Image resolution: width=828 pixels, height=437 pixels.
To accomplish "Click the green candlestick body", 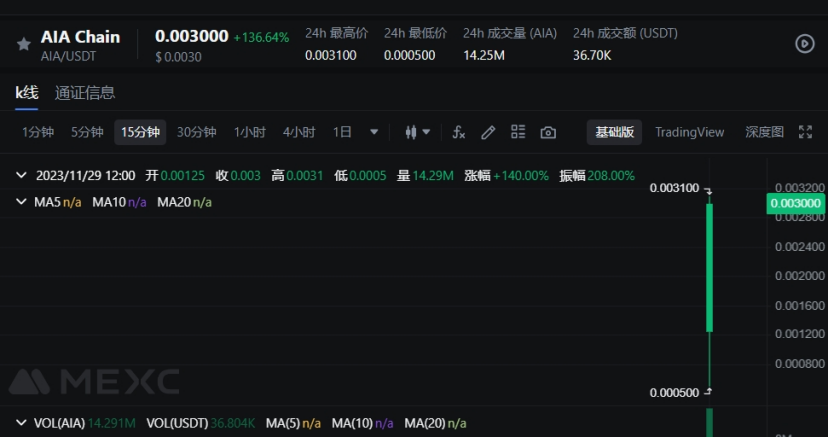I will tap(709, 268).
